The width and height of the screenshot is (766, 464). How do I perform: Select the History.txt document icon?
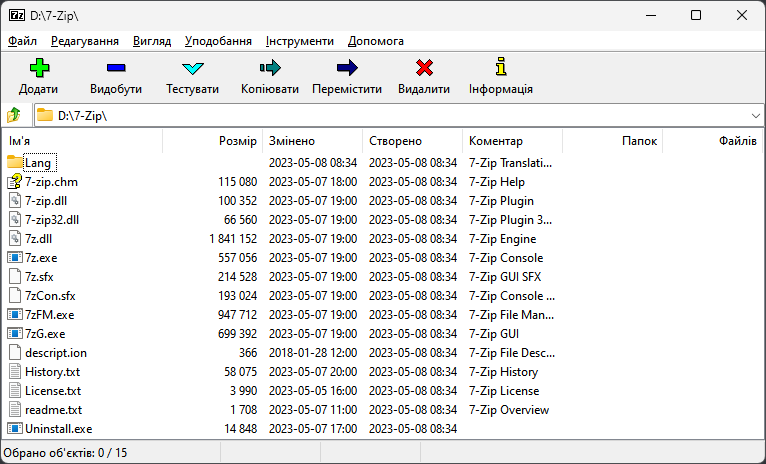coord(15,372)
